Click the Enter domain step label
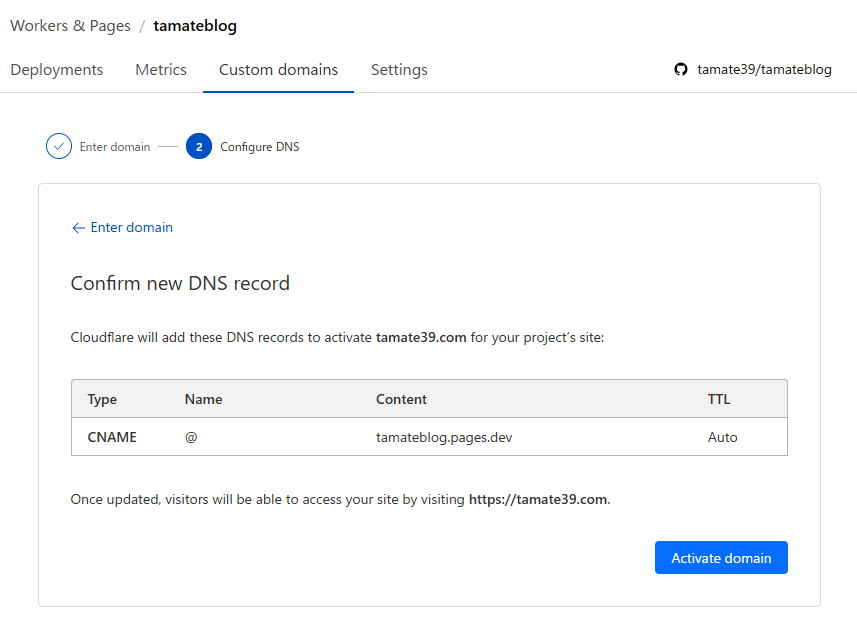Viewport: 857px width, 625px height. [x=115, y=147]
